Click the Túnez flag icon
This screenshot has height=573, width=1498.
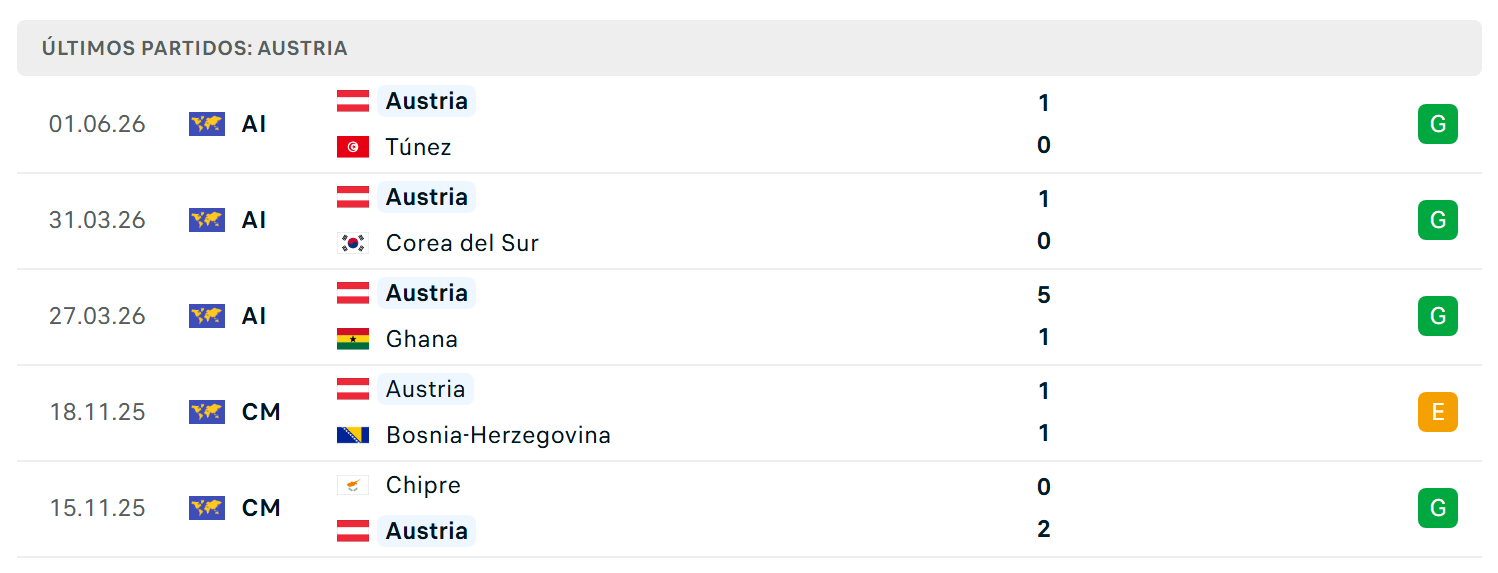pyautogui.click(x=353, y=147)
